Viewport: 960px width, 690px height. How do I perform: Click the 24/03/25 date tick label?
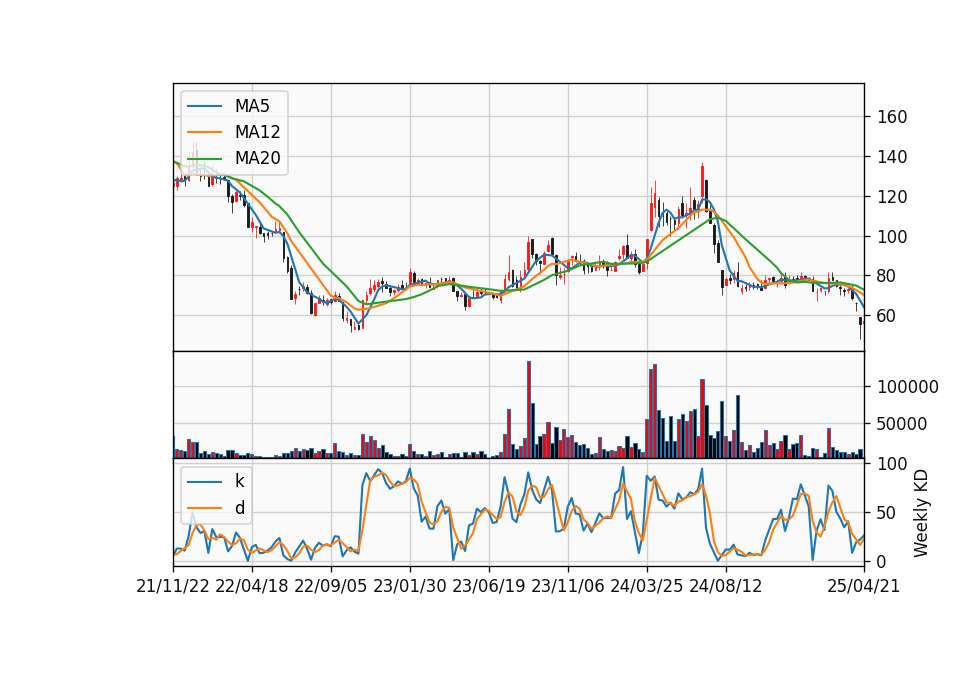pyautogui.click(x=647, y=586)
